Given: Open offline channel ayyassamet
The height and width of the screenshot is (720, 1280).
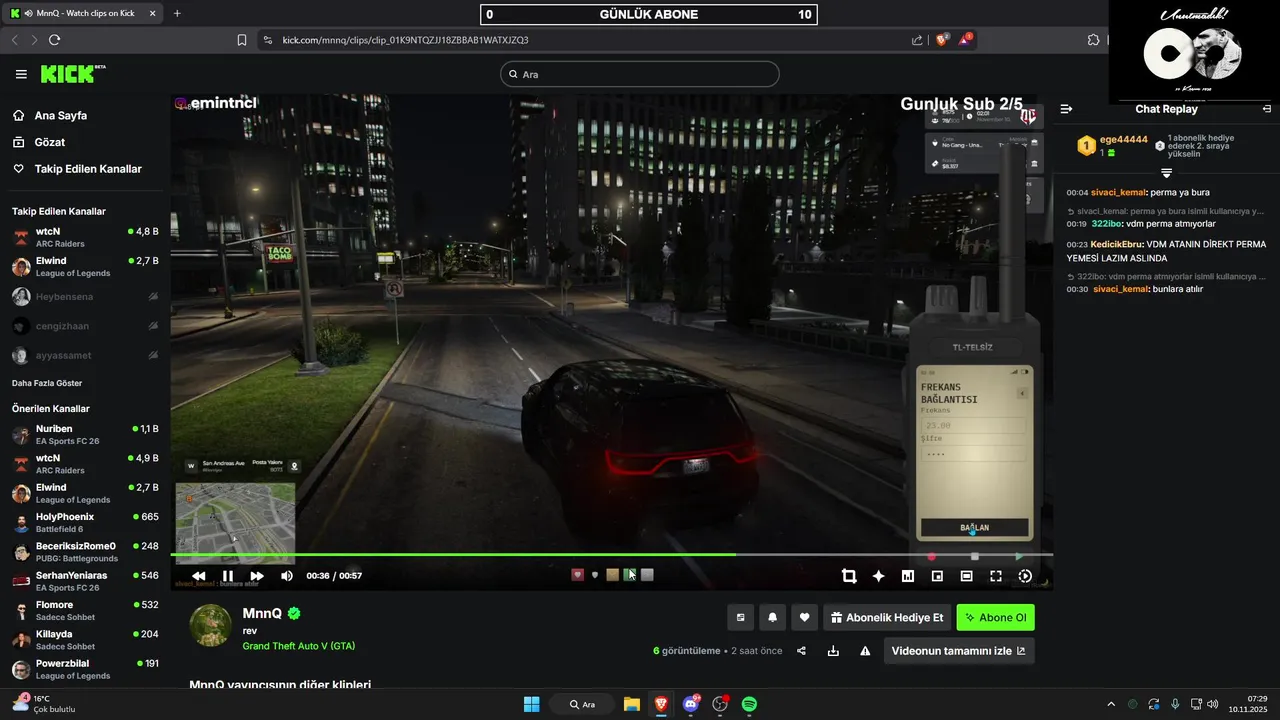Looking at the screenshot, I should tap(85, 355).
